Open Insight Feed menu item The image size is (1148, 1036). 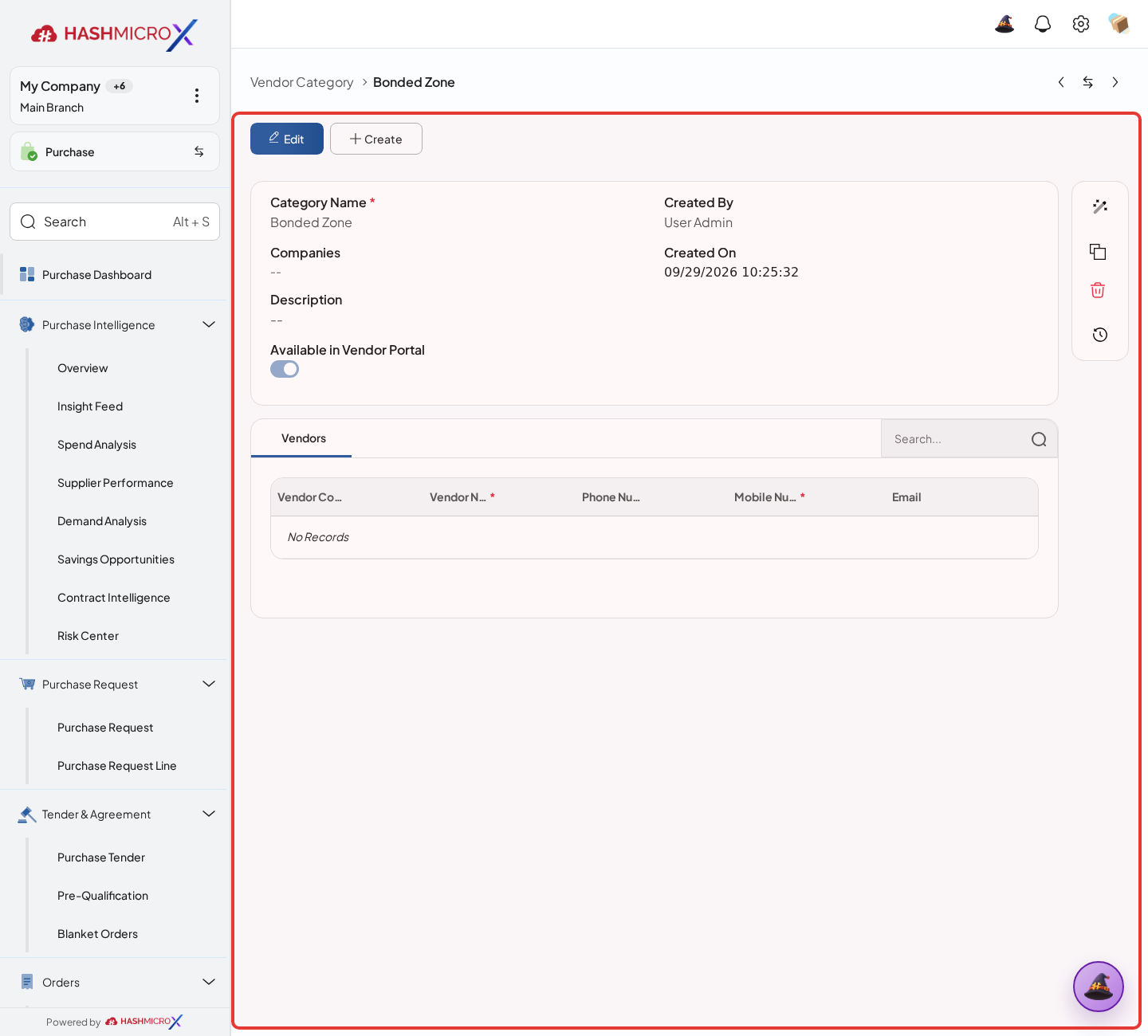click(x=90, y=406)
